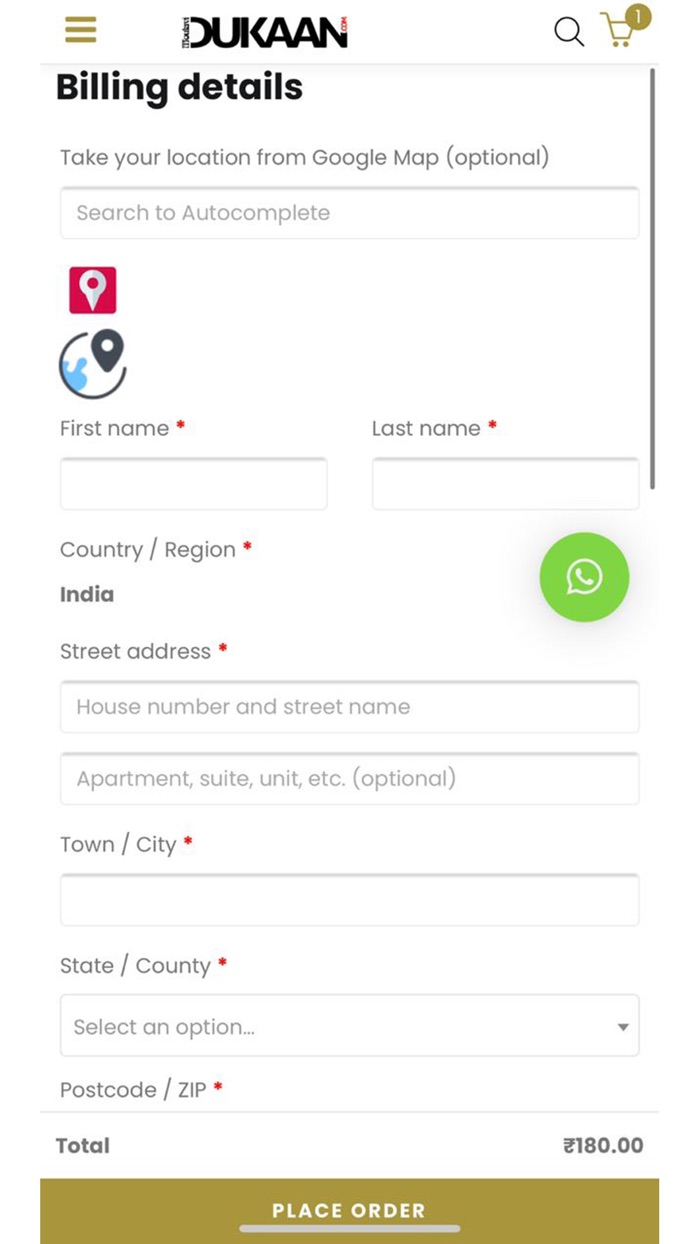The width and height of the screenshot is (700, 1244).
Task: Click the India country text
Action: 87,594
